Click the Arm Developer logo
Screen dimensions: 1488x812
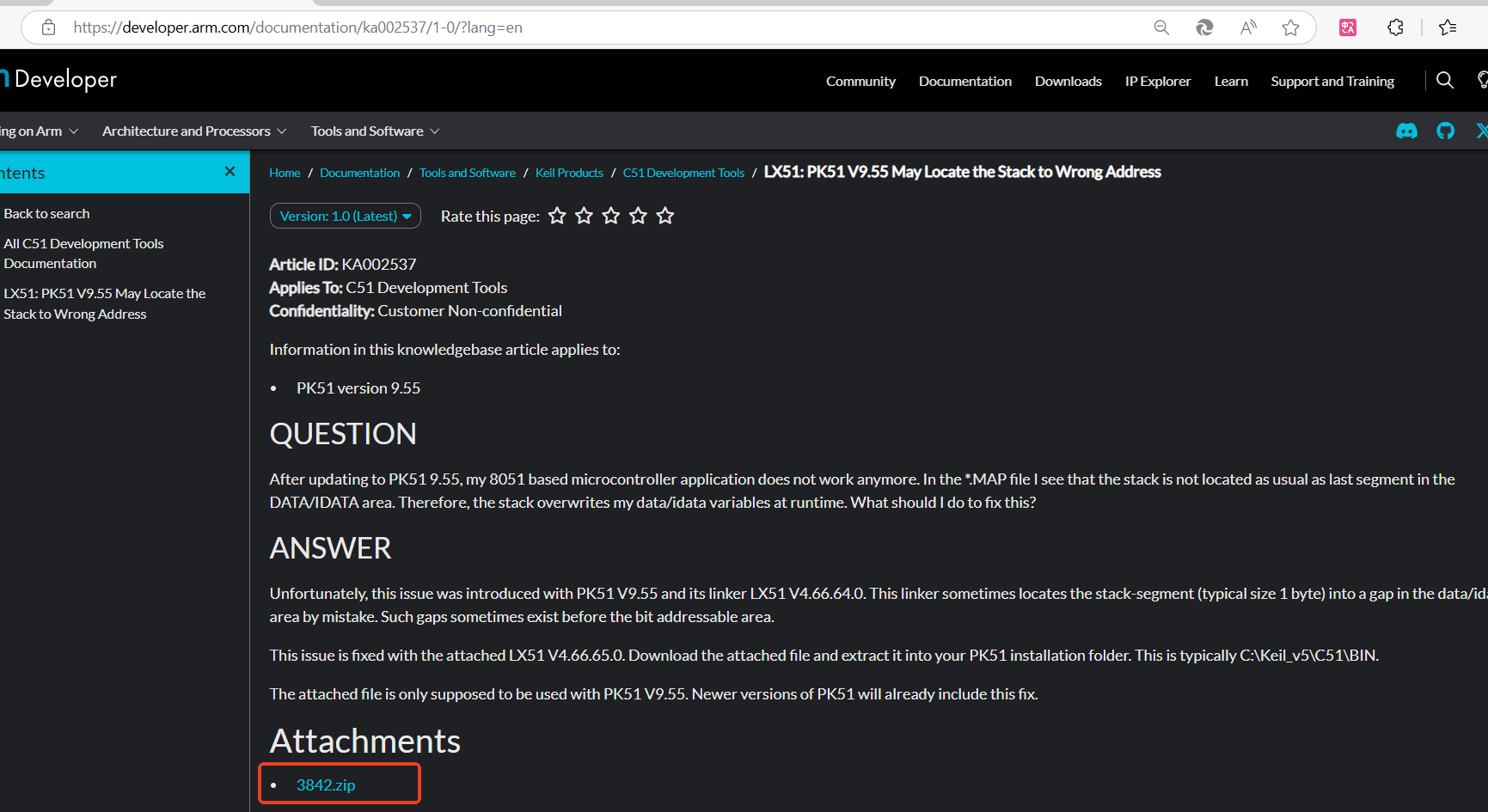[58, 79]
